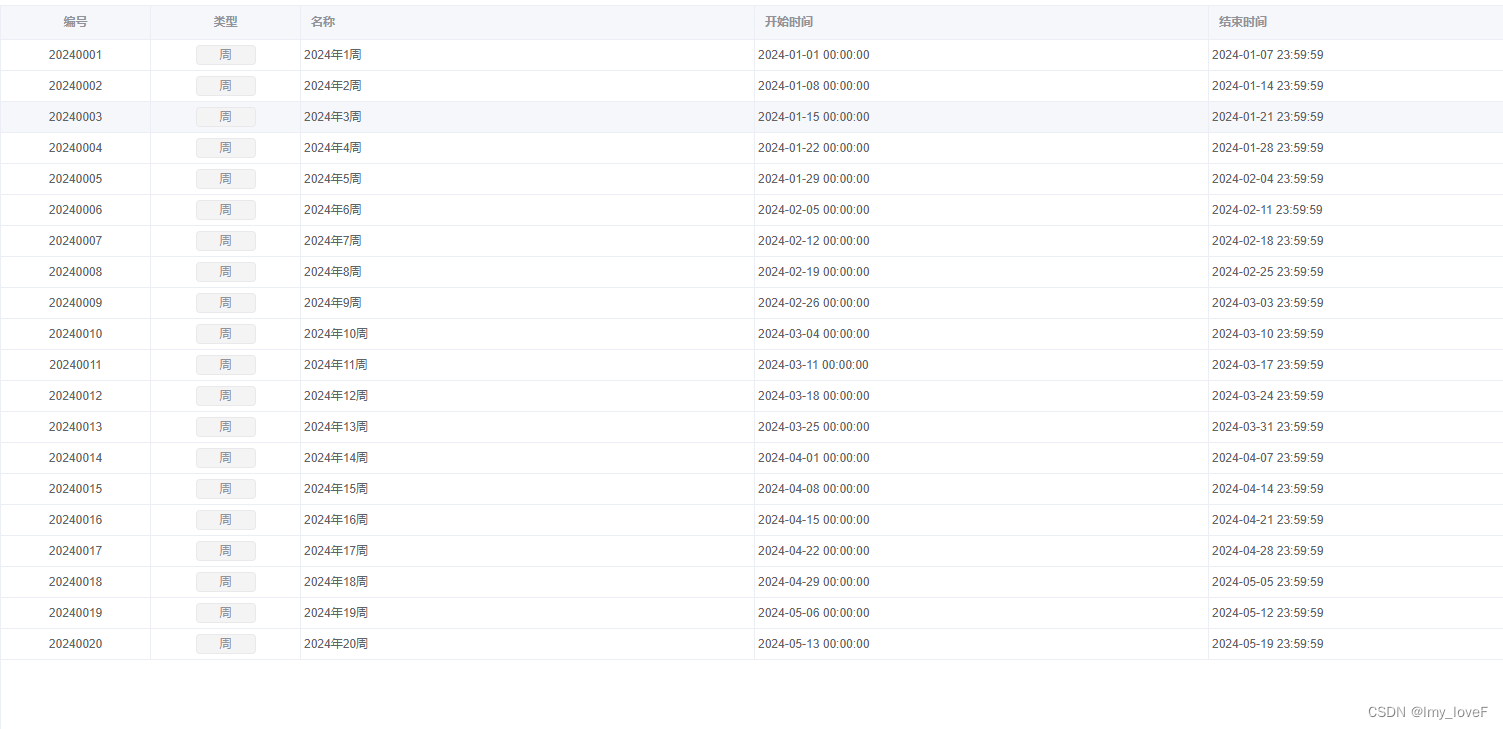
Task: Select the name 2024年16周
Action: point(336,520)
